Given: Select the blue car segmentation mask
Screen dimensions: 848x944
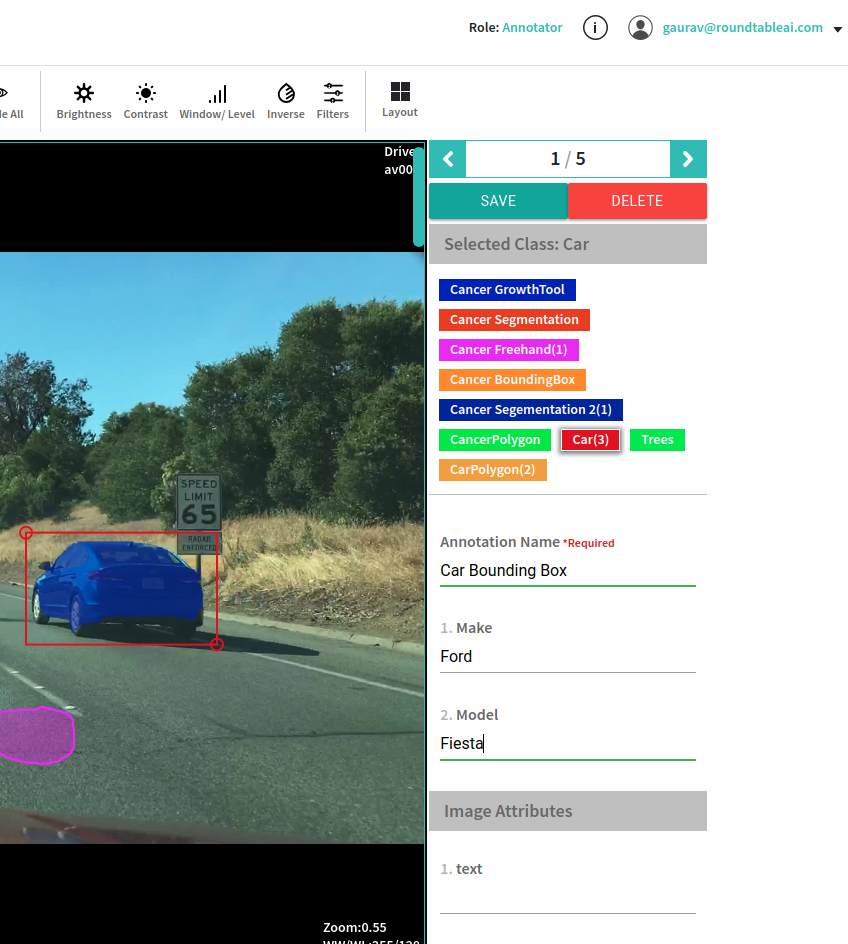Looking at the screenshot, I should 118,587.
